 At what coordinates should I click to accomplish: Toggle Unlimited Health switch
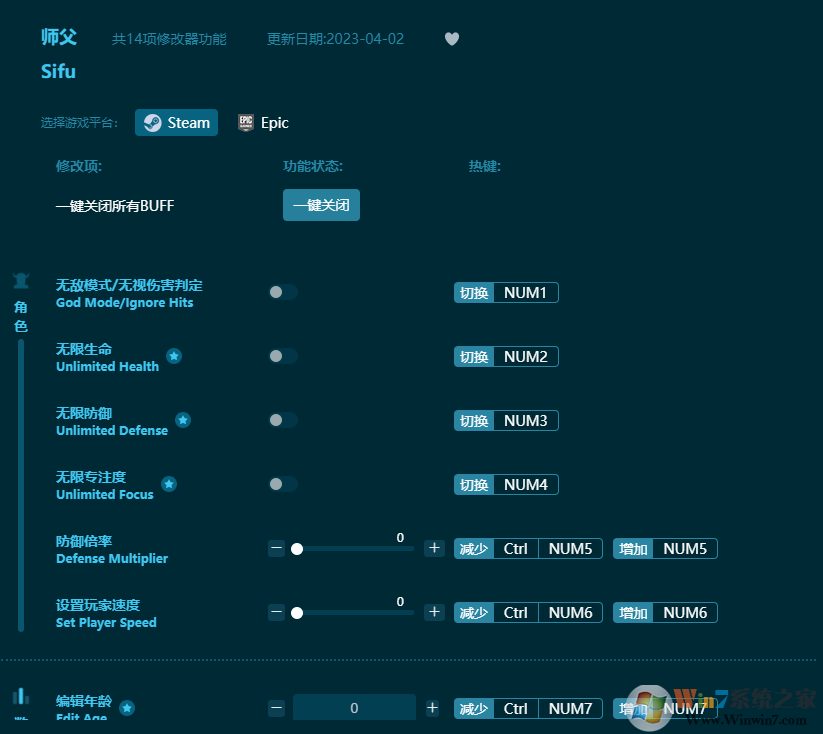pyautogui.click(x=283, y=356)
